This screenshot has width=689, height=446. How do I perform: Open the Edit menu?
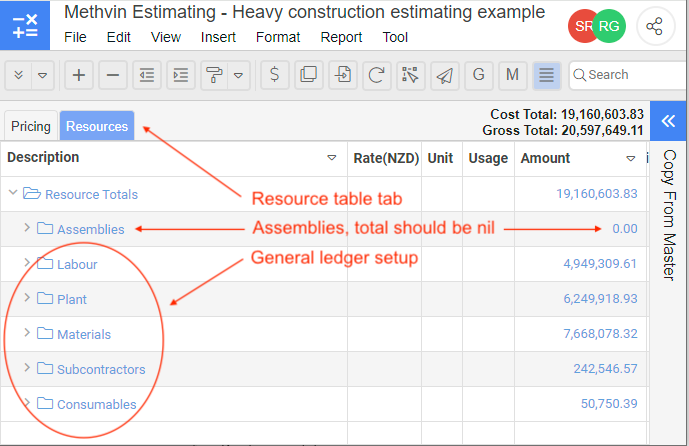click(119, 37)
